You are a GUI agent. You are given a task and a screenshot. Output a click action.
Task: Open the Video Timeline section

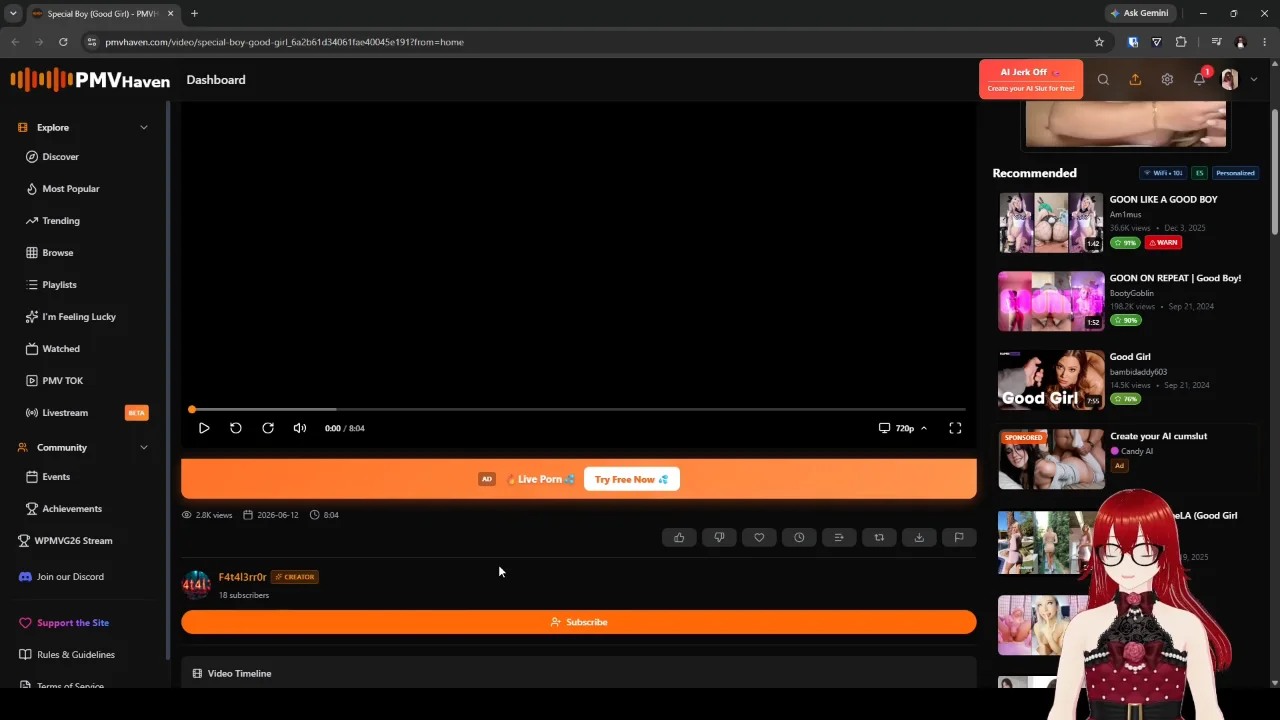point(578,673)
